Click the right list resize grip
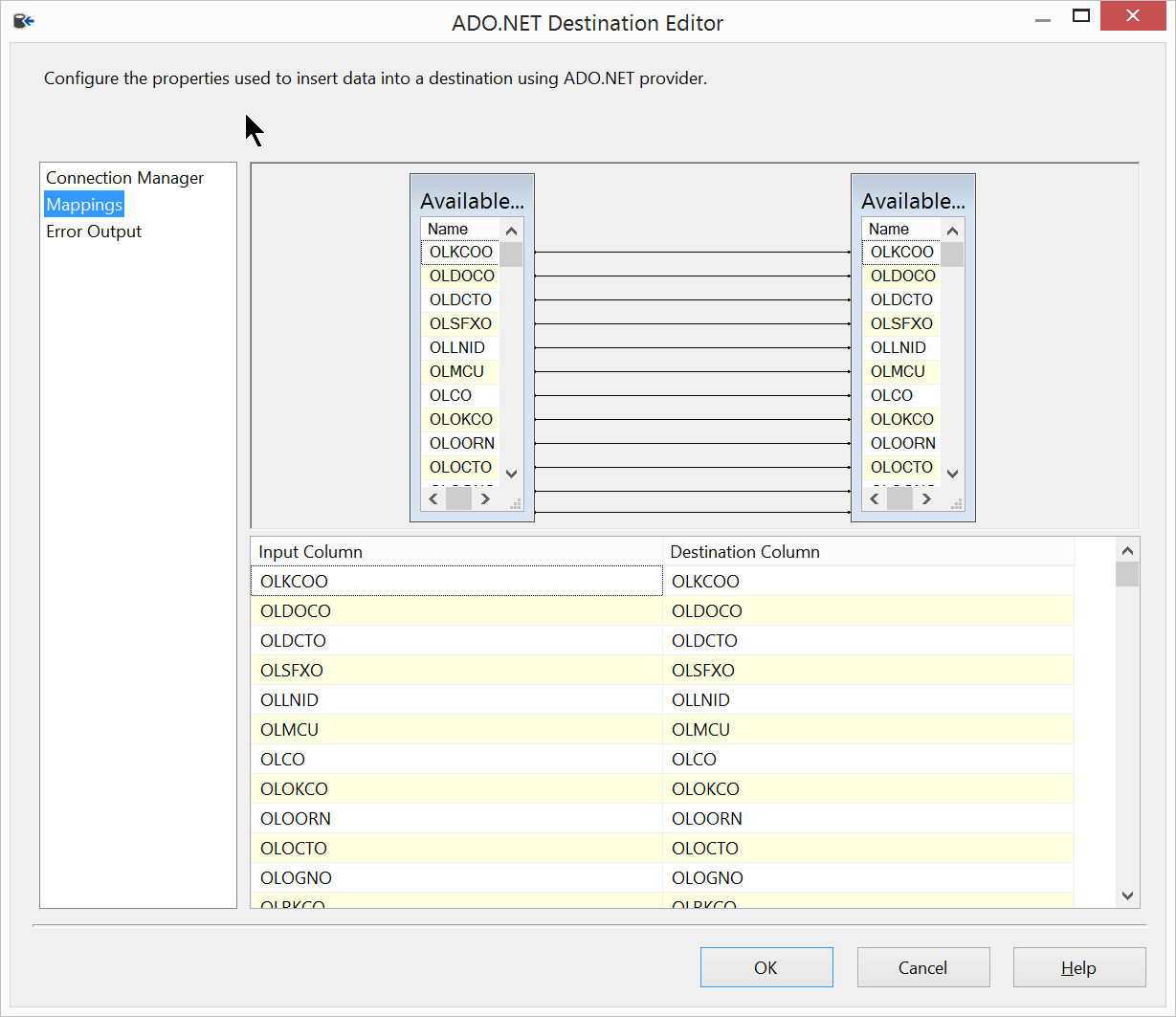The height and width of the screenshot is (1017, 1176). pos(956,503)
